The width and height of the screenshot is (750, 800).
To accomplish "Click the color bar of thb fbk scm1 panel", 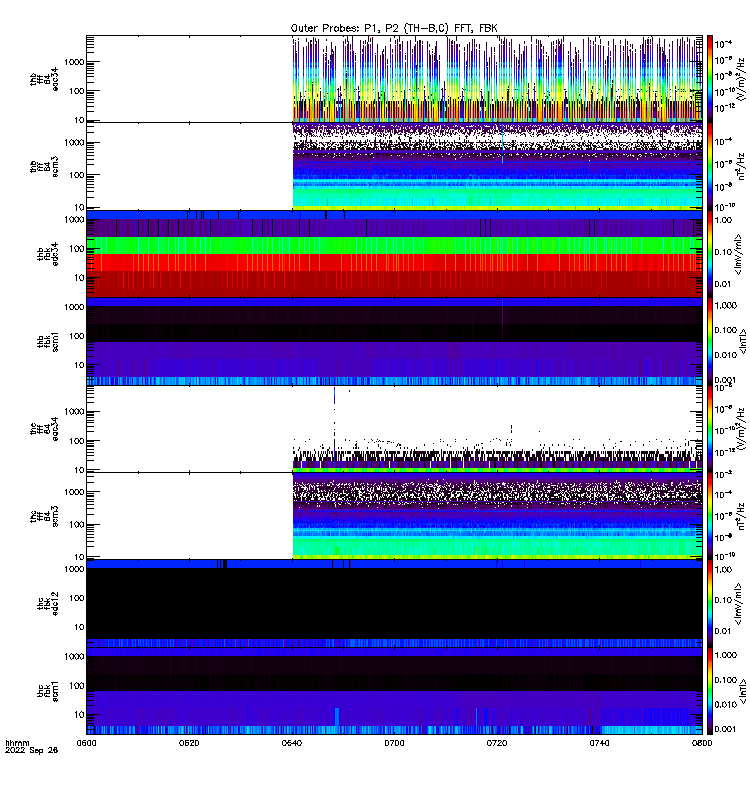I will 709,341.
